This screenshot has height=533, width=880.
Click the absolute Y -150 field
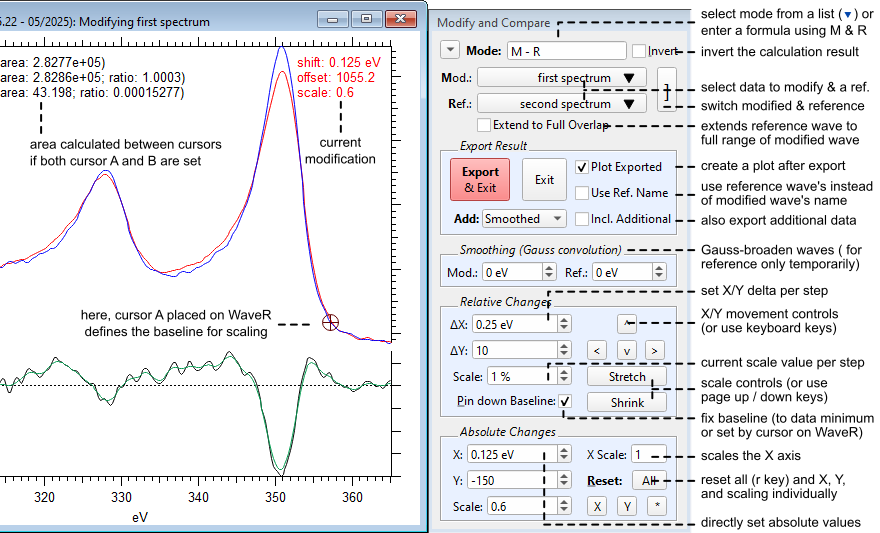[512, 480]
